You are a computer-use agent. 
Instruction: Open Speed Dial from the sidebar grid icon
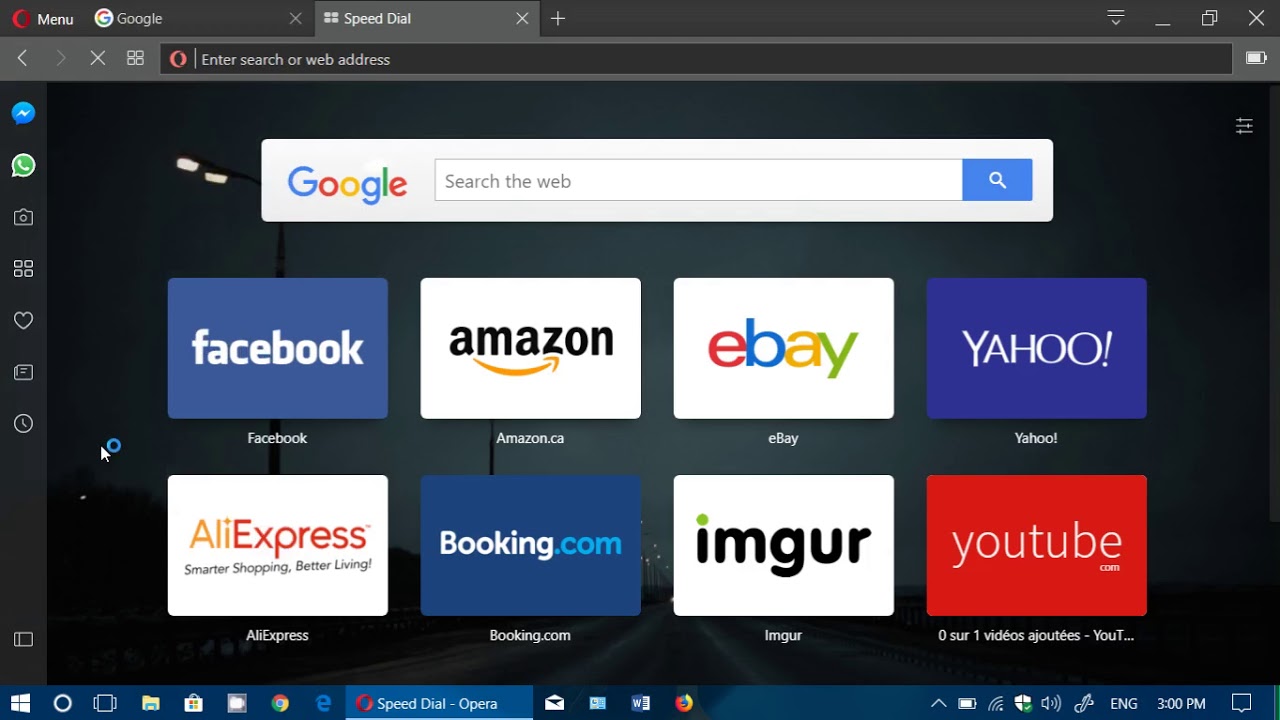[x=23, y=269]
